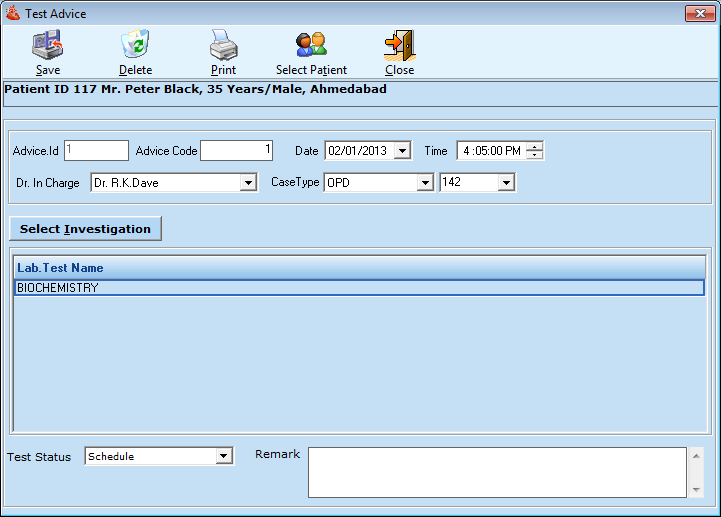Screen dimensions: 721x517
Task: Click the Remark scrollbar down arrow
Action: point(696,490)
